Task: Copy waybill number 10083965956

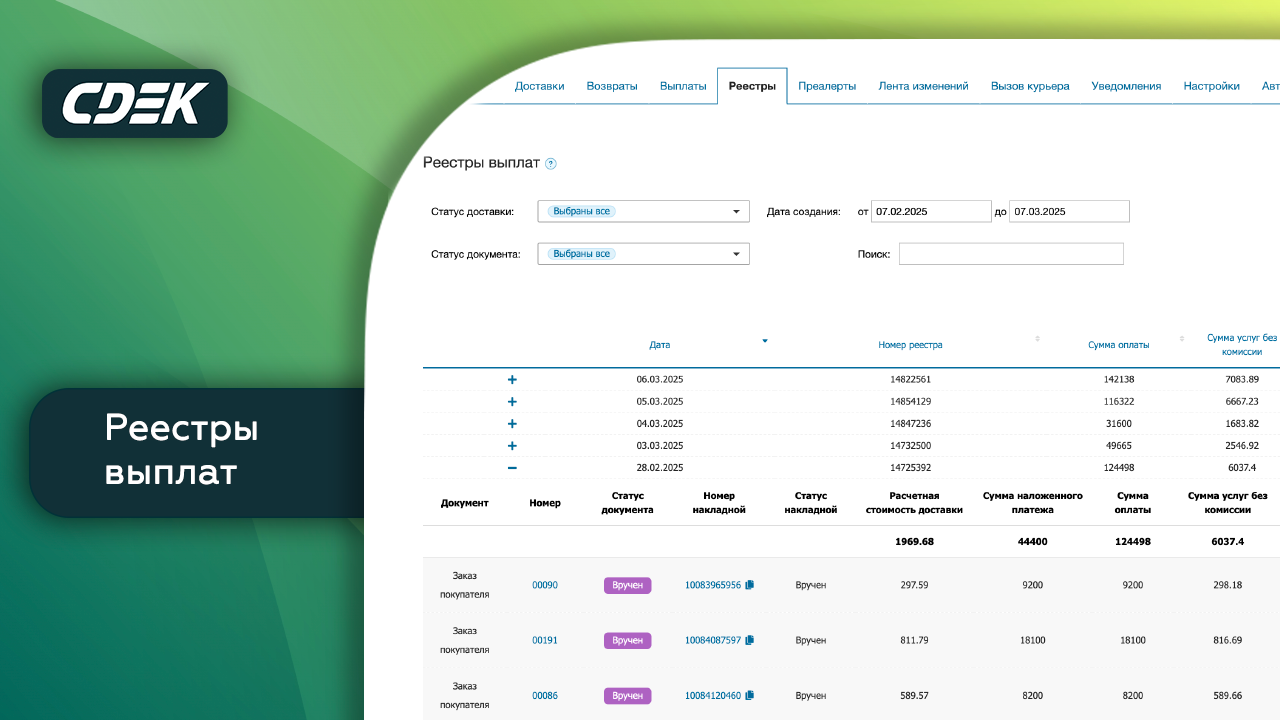Action: 750,585
